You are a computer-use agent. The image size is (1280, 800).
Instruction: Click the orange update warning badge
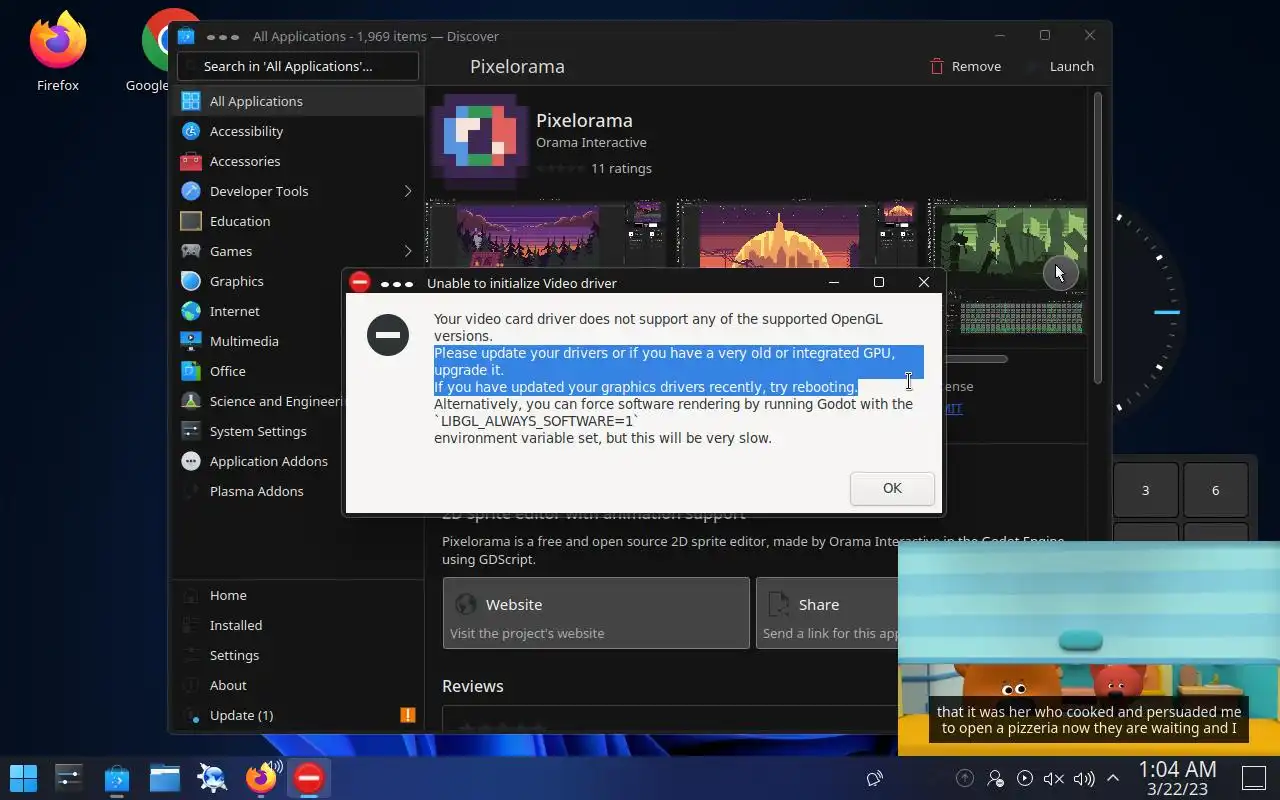tap(407, 715)
